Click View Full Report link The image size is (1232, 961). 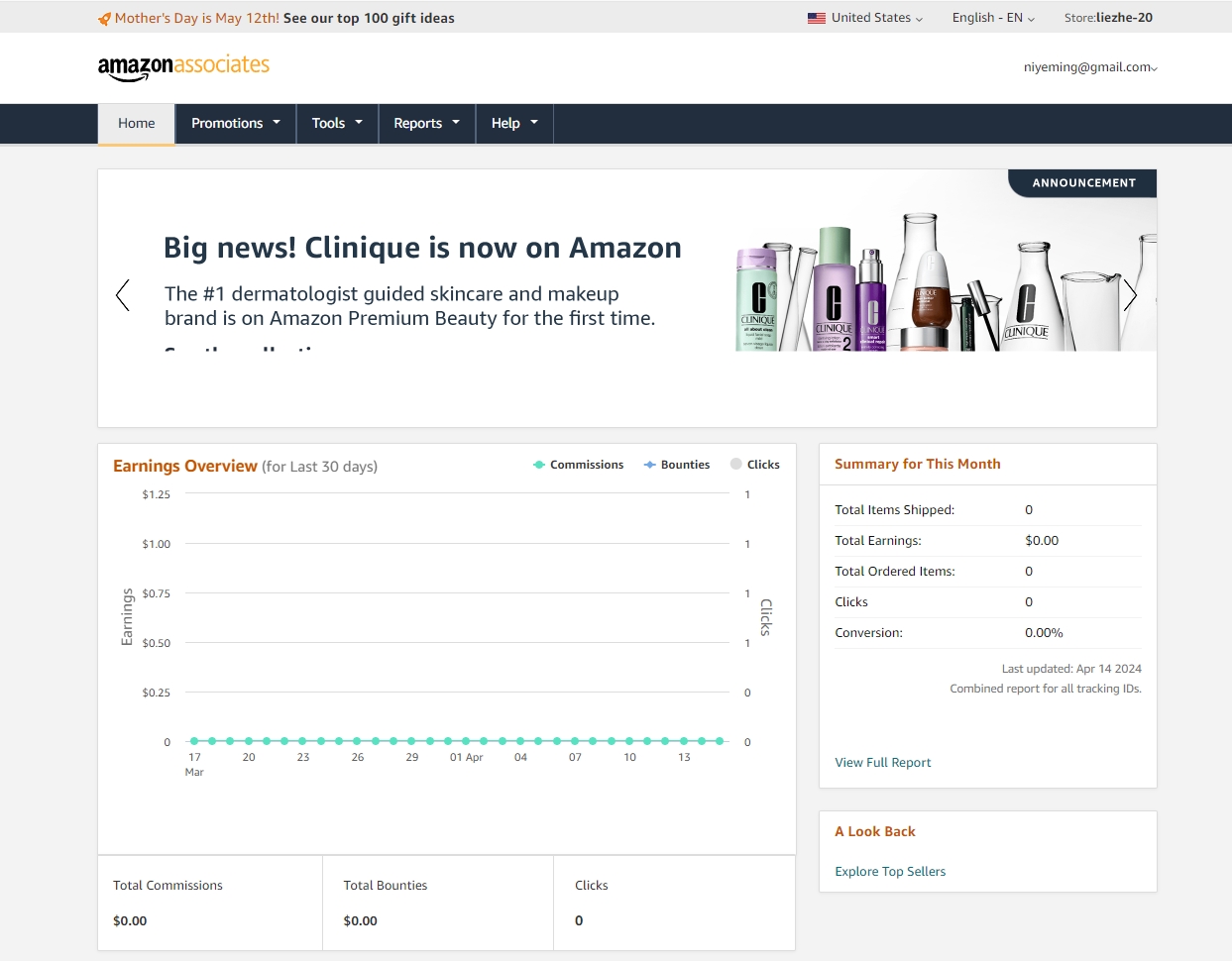pyautogui.click(x=883, y=763)
